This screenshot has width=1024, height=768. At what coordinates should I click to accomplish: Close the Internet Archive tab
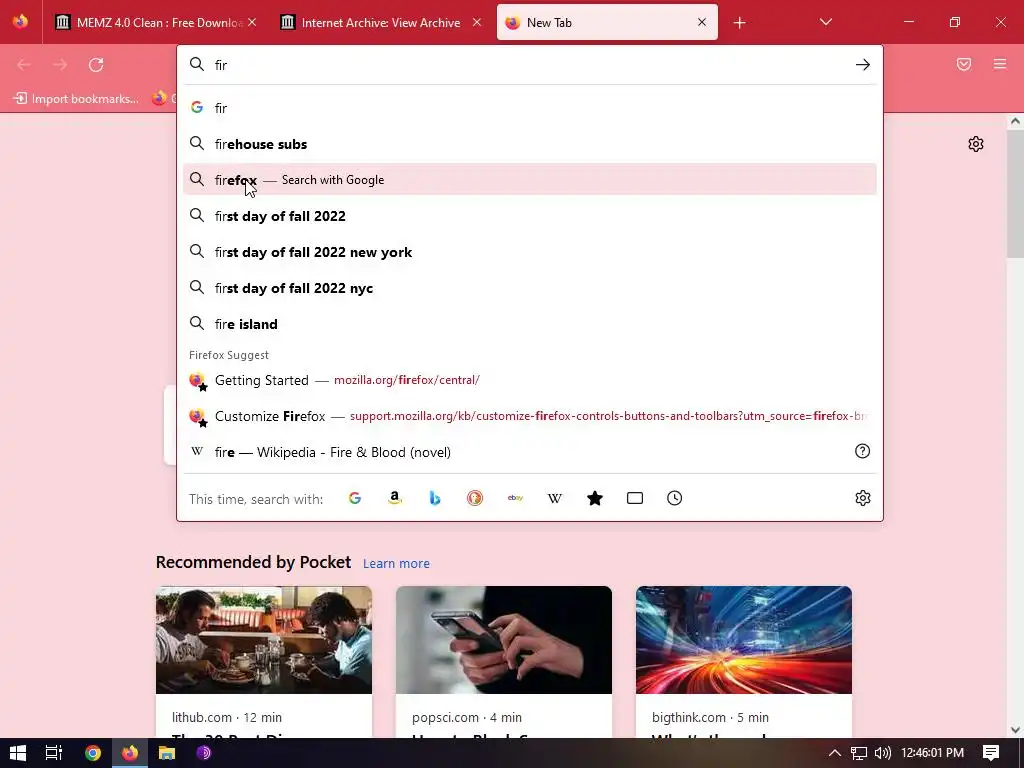[x=477, y=22]
